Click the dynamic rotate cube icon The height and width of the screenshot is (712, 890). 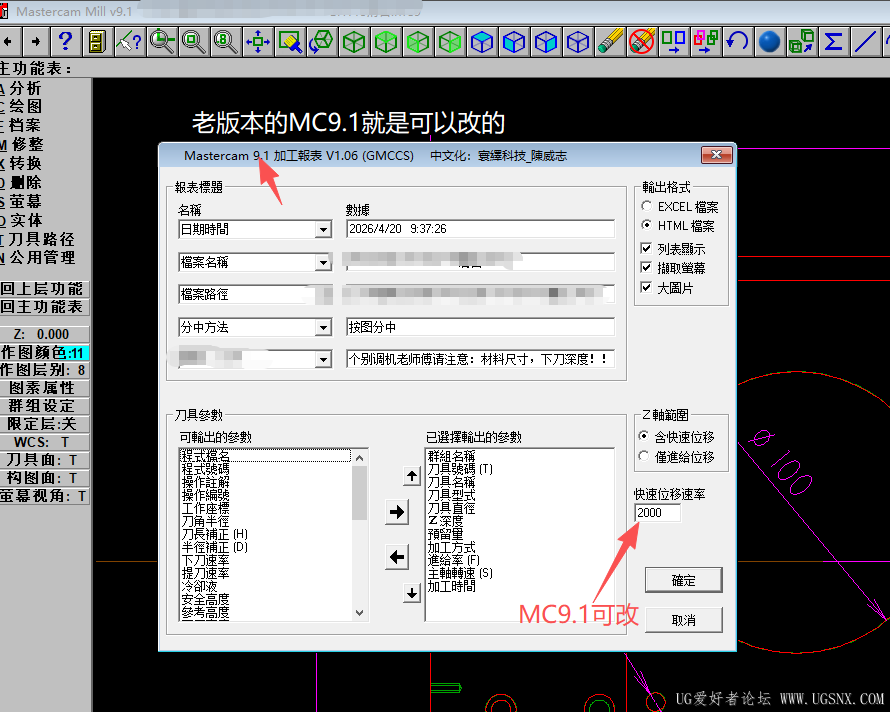[322, 41]
